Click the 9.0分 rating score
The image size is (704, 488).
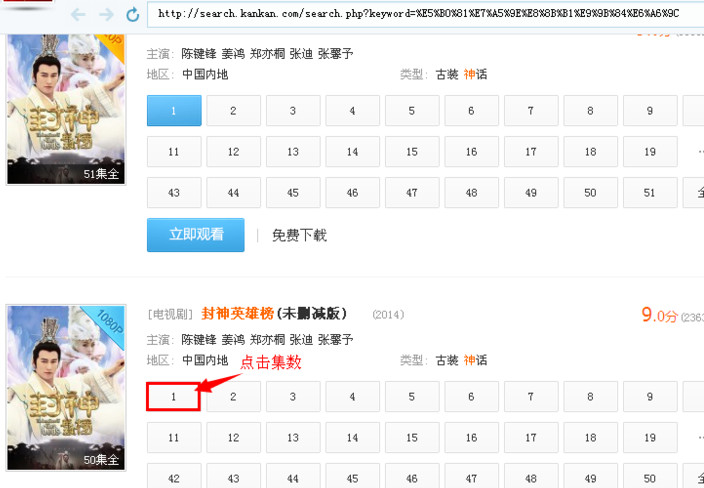660,315
